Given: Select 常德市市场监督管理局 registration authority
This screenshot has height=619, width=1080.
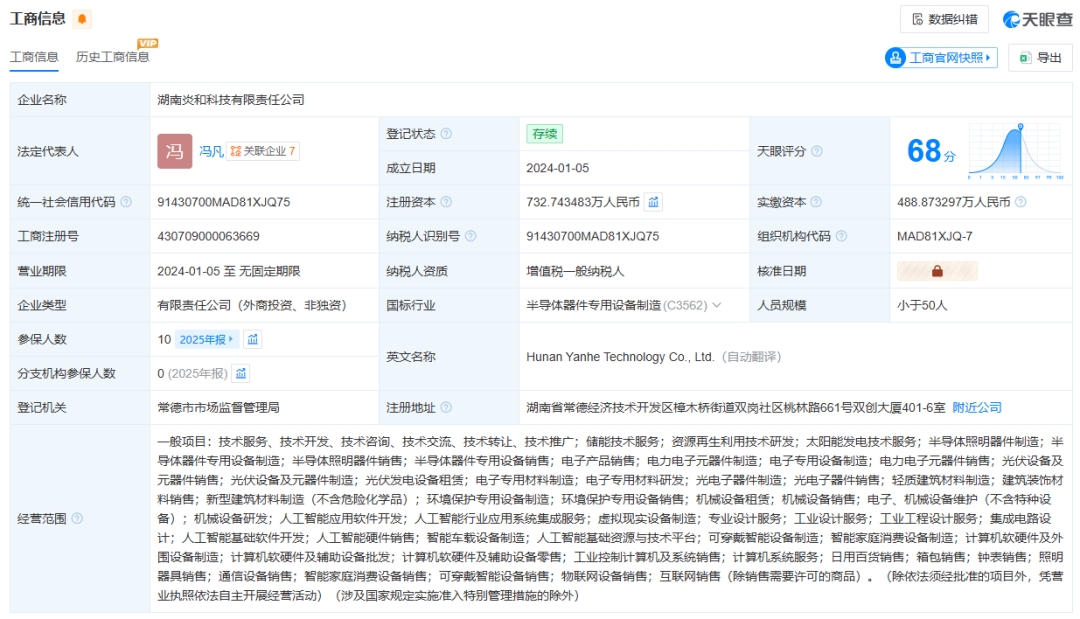Looking at the screenshot, I should (218, 408).
